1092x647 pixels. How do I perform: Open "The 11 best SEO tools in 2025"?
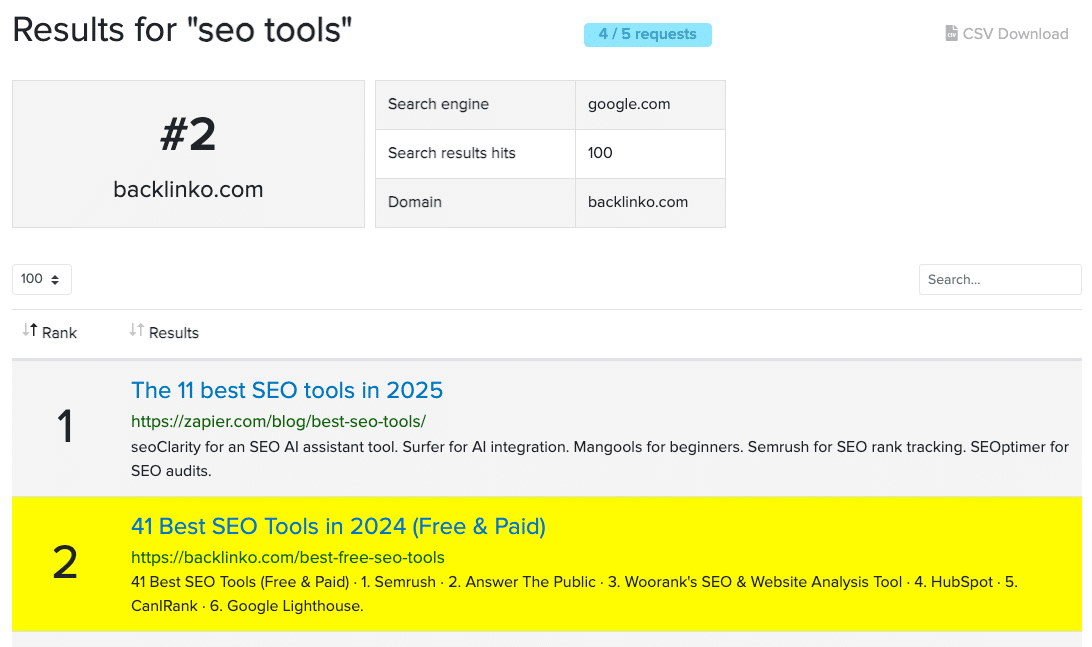(x=287, y=390)
